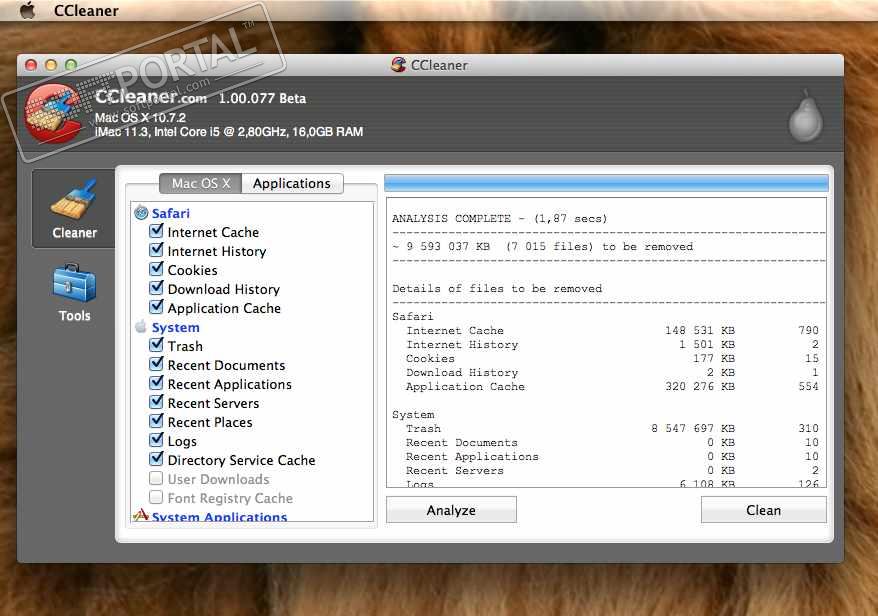Screen dimensions: 878x616
Task: Click the Safari heading in results
Action: pyautogui.click(x=412, y=316)
